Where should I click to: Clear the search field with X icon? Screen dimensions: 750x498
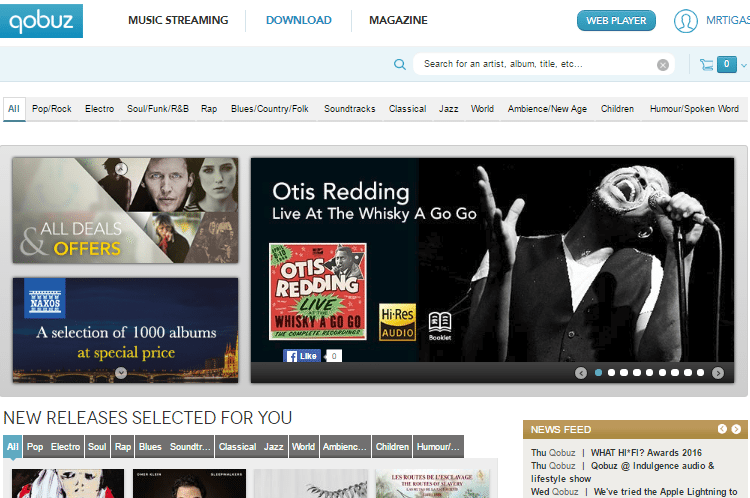click(x=662, y=65)
